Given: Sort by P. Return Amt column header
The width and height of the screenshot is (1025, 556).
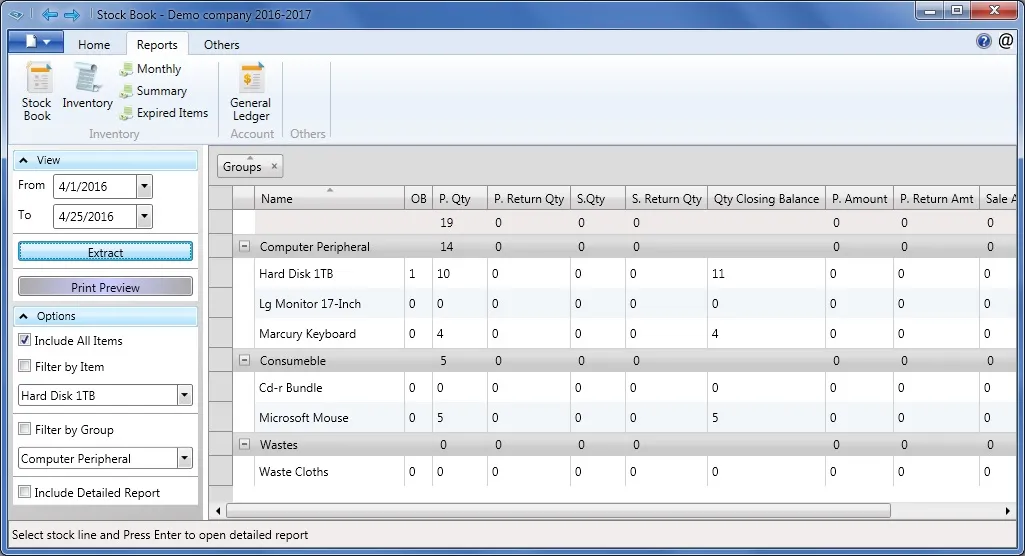Looking at the screenshot, I should (936, 199).
